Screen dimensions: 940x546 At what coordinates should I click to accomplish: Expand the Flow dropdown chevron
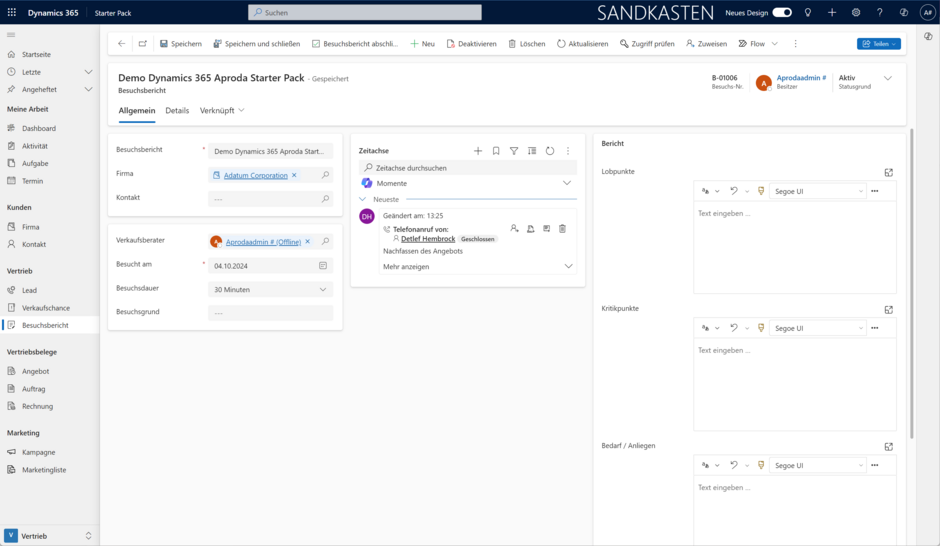775,44
